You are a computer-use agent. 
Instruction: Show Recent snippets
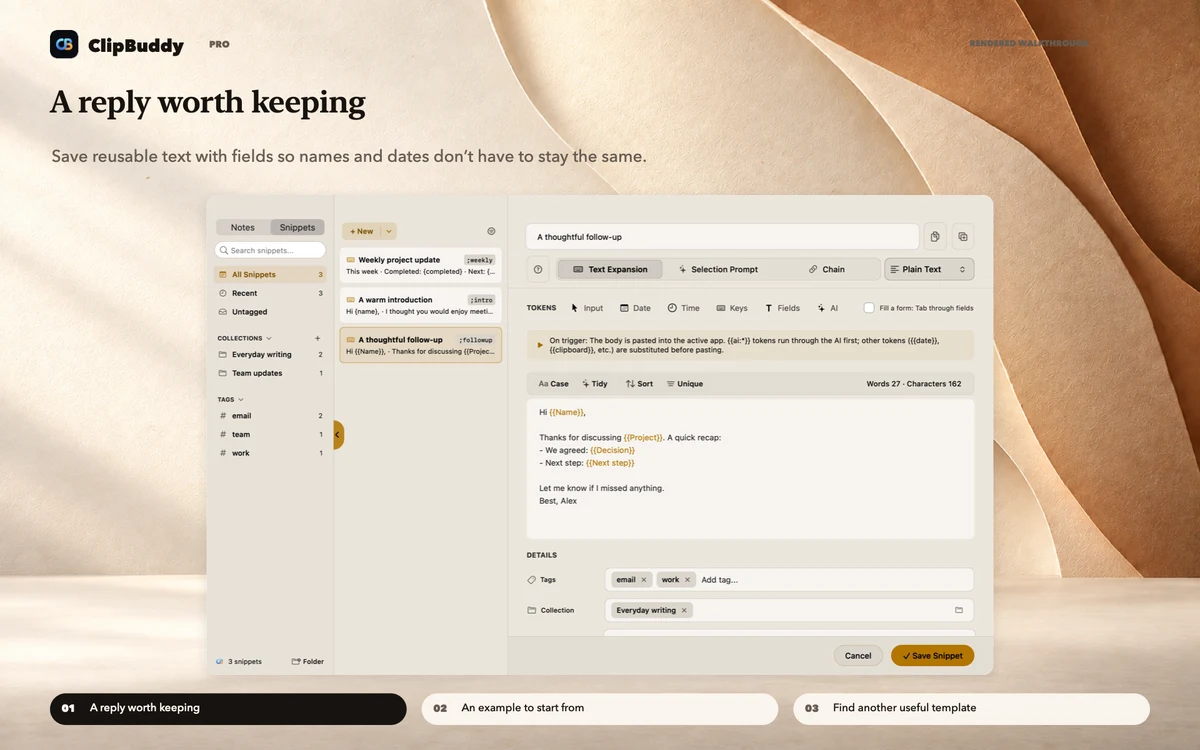pos(271,293)
